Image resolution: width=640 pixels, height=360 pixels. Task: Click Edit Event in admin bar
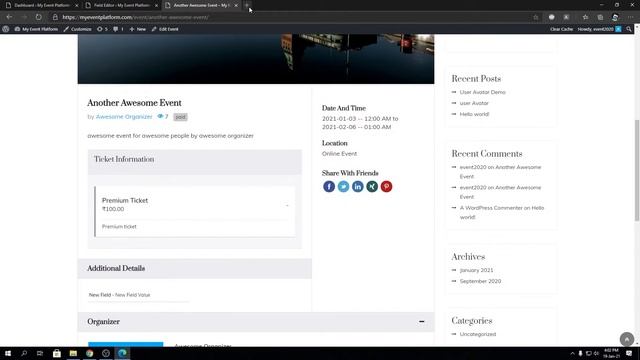[x=165, y=29]
